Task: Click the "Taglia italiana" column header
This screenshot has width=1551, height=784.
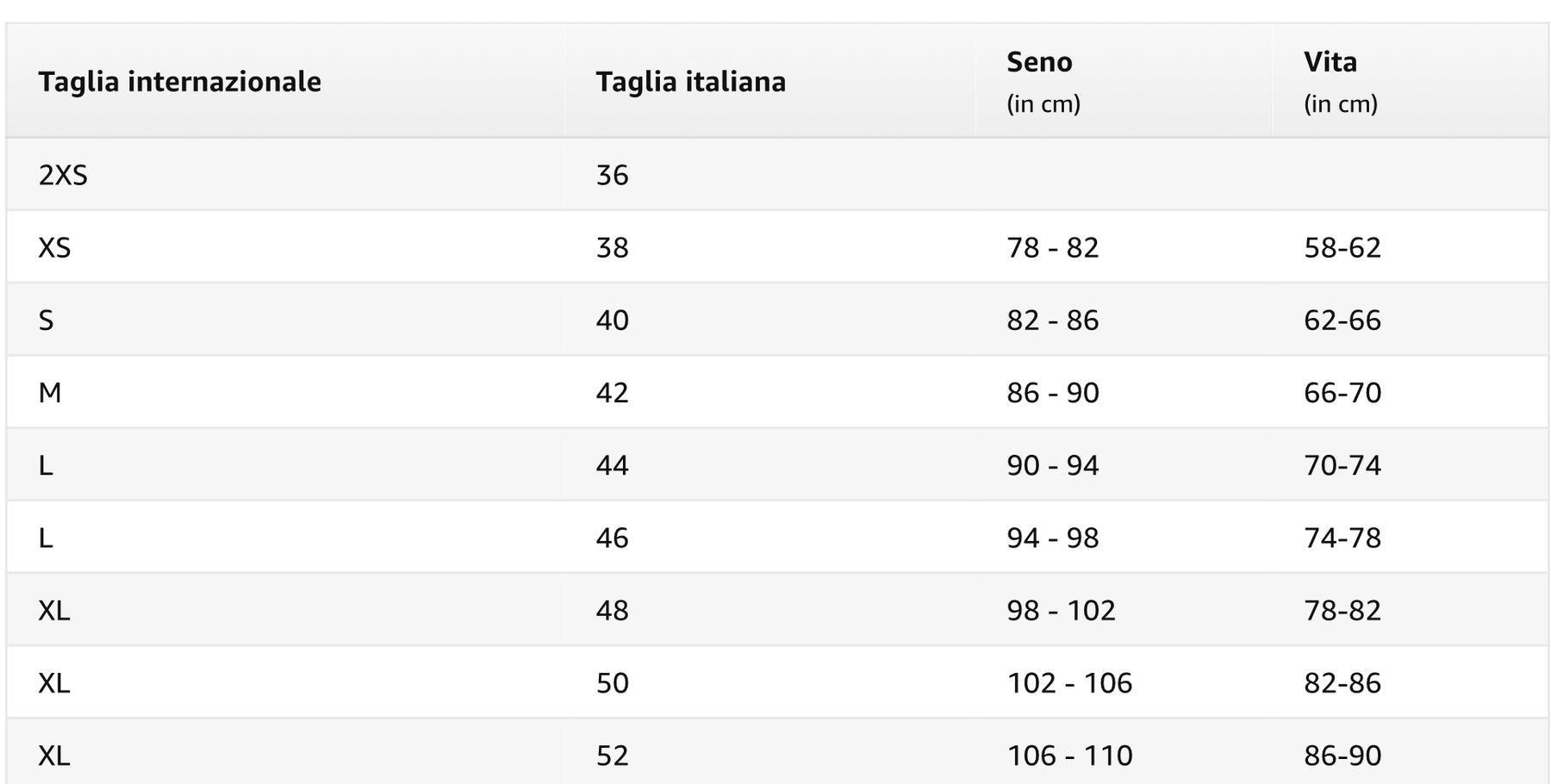Action: (x=690, y=82)
